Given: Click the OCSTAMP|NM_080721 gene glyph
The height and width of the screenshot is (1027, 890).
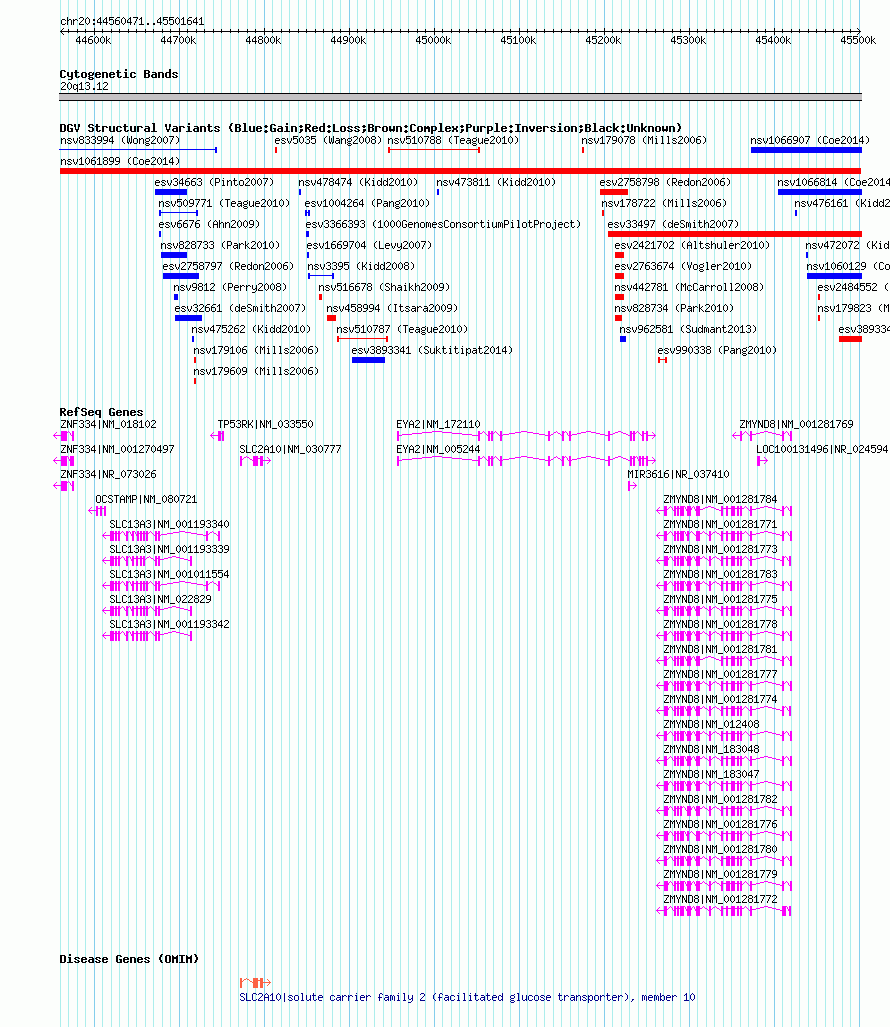Looking at the screenshot, I should pos(97,511).
